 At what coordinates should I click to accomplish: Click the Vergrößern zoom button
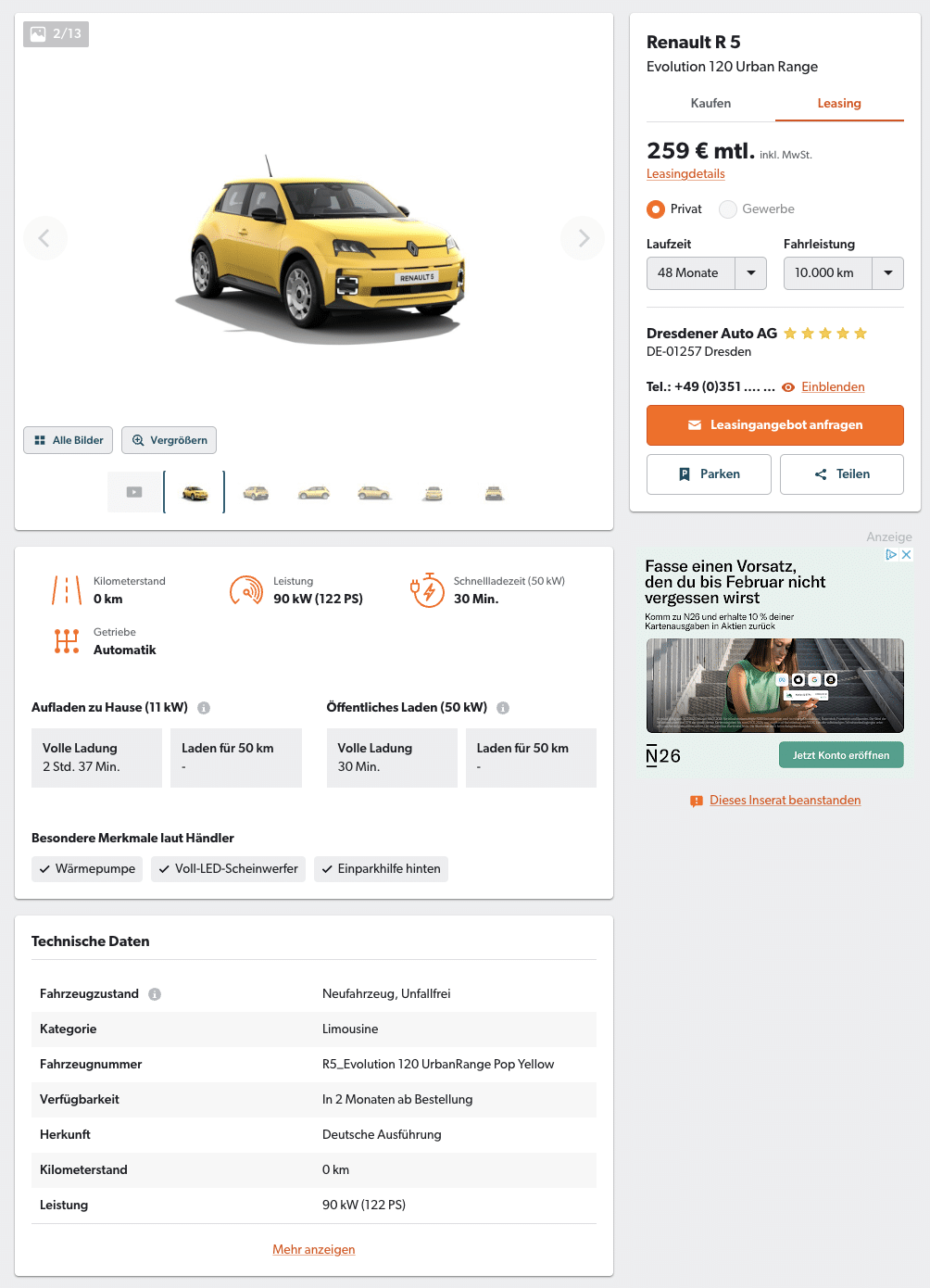(169, 440)
